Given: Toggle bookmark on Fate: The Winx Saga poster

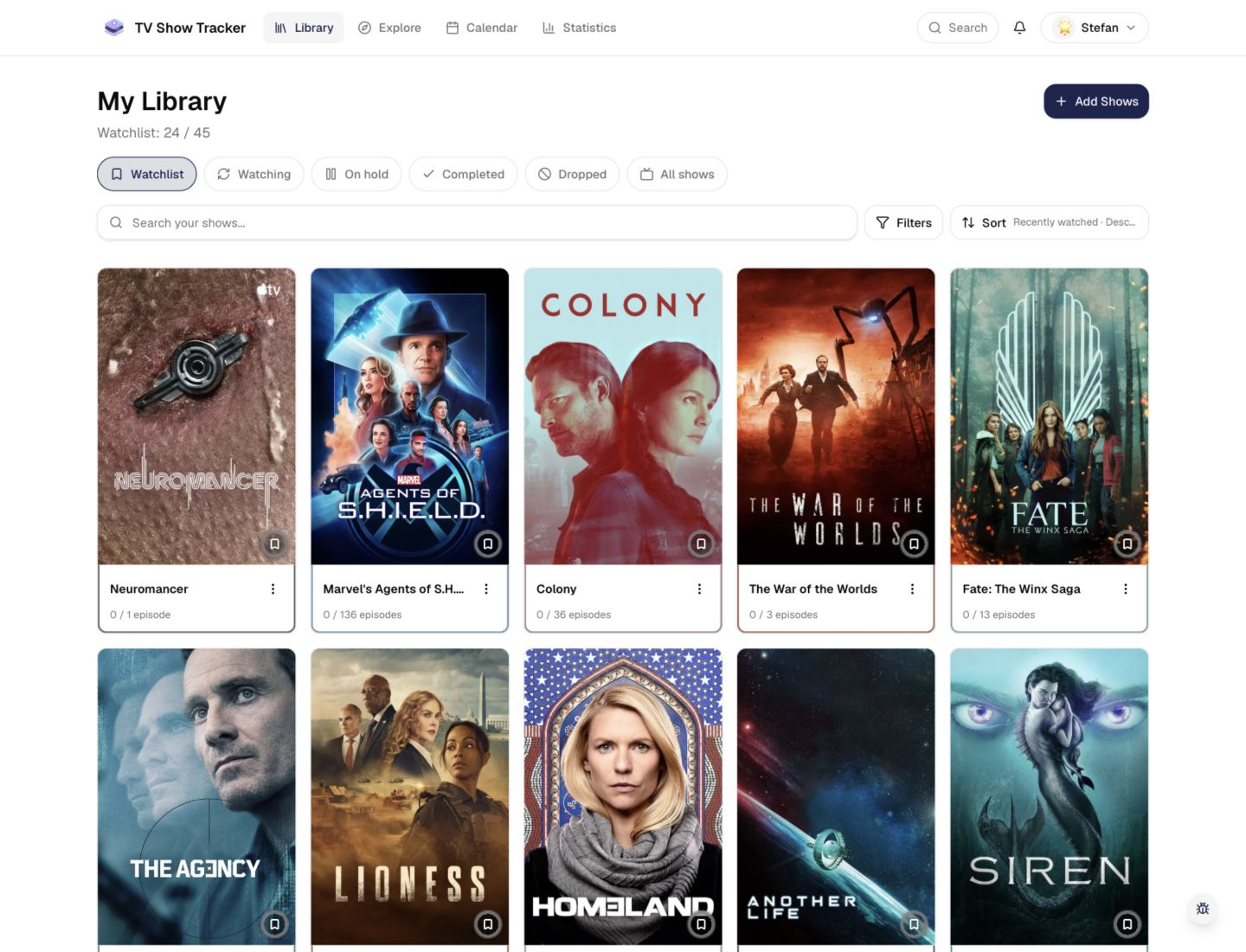Looking at the screenshot, I should tap(1127, 544).
